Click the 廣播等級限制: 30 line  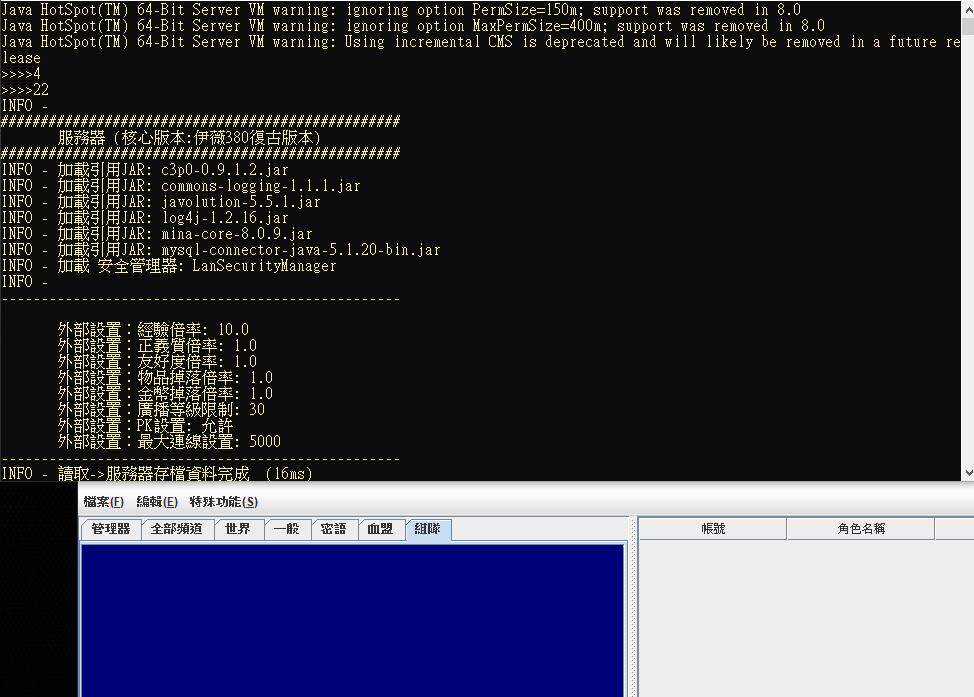pos(162,409)
